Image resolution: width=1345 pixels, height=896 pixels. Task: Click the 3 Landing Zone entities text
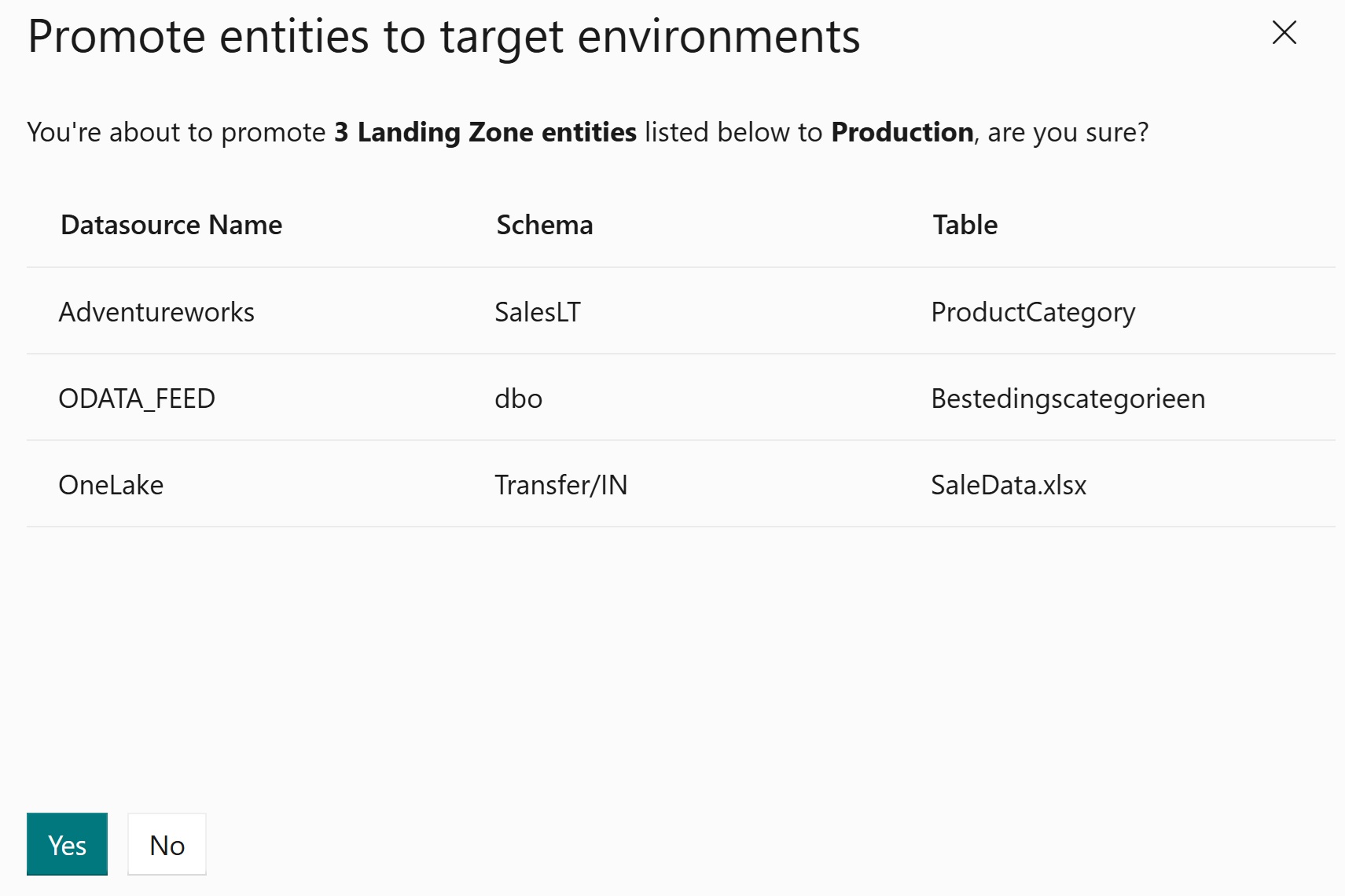(x=485, y=132)
